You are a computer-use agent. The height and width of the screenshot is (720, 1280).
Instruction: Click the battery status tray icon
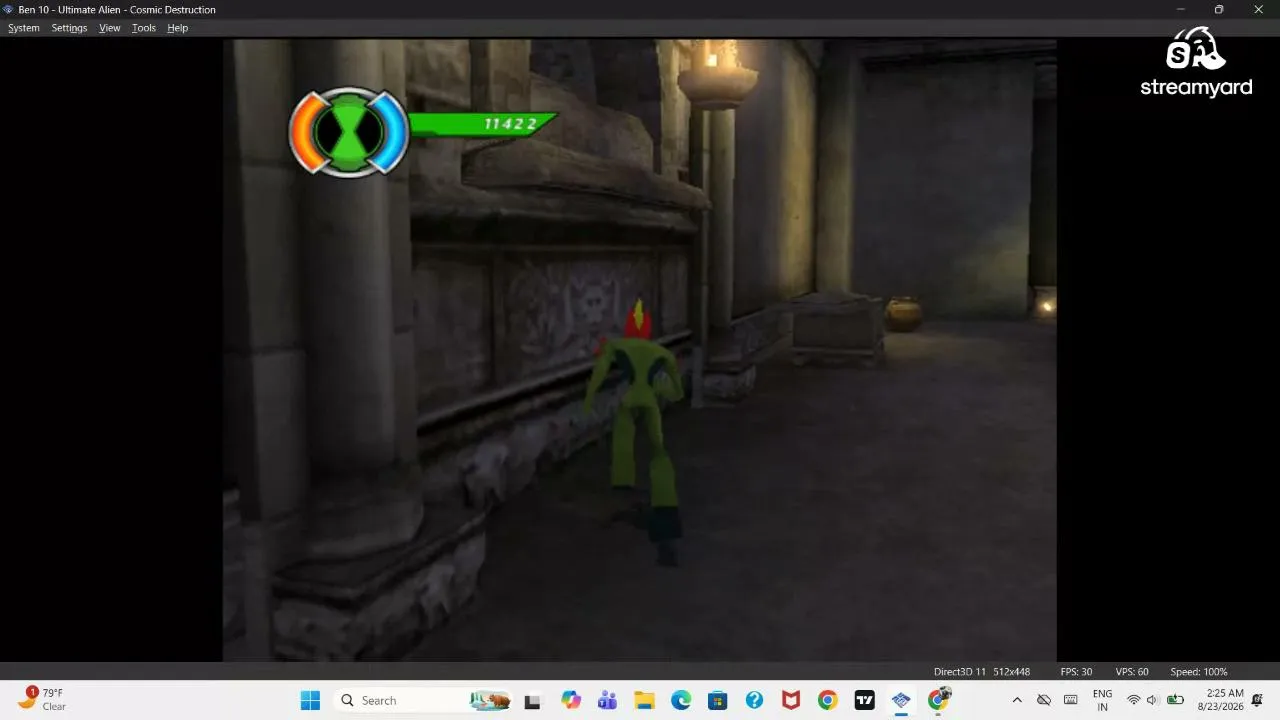1176,700
